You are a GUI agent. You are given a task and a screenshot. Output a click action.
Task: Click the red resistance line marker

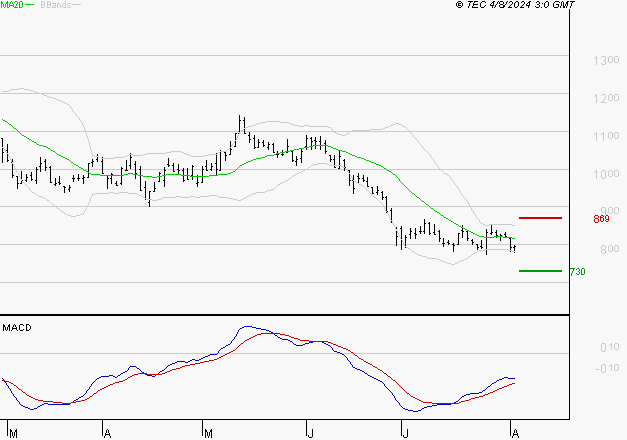(x=540, y=218)
